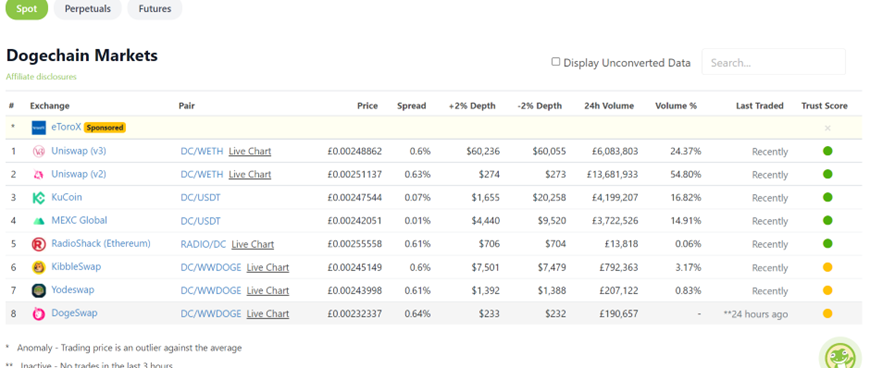Click the Yodeswap logo icon
Viewport: 870px width, 368px height.
click(x=38, y=291)
